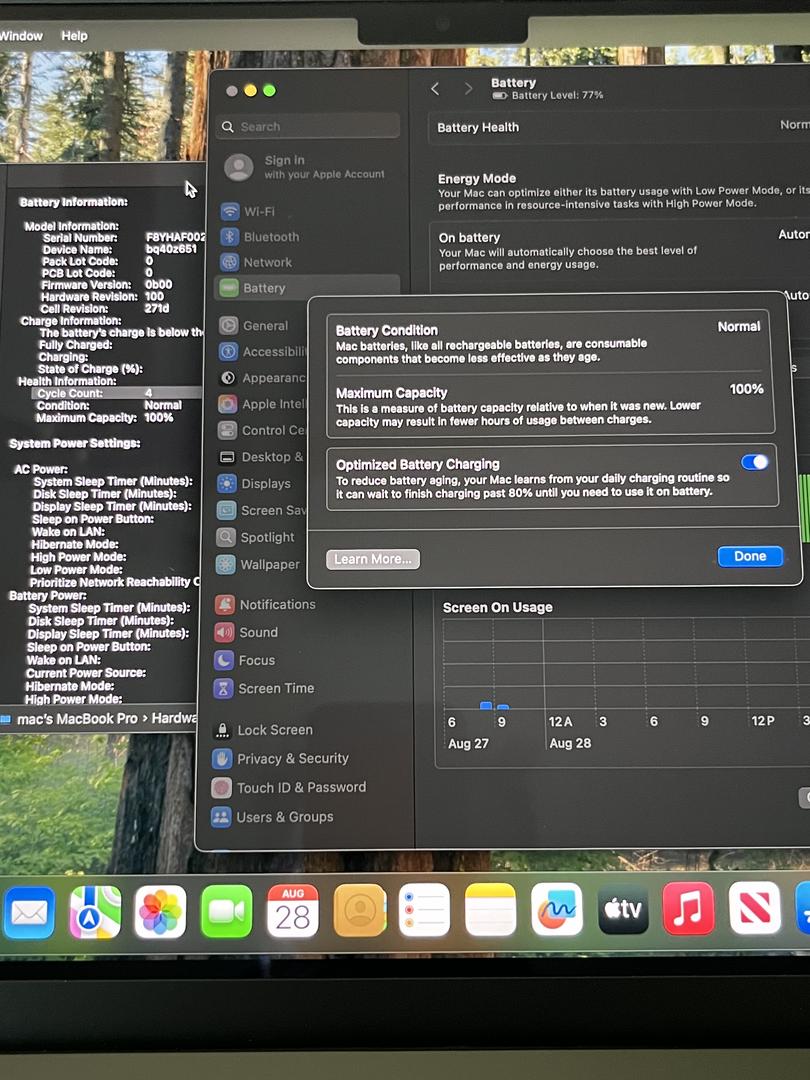Image resolution: width=810 pixels, height=1080 pixels.
Task: Go back using toolbar back chevron
Action: point(435,89)
